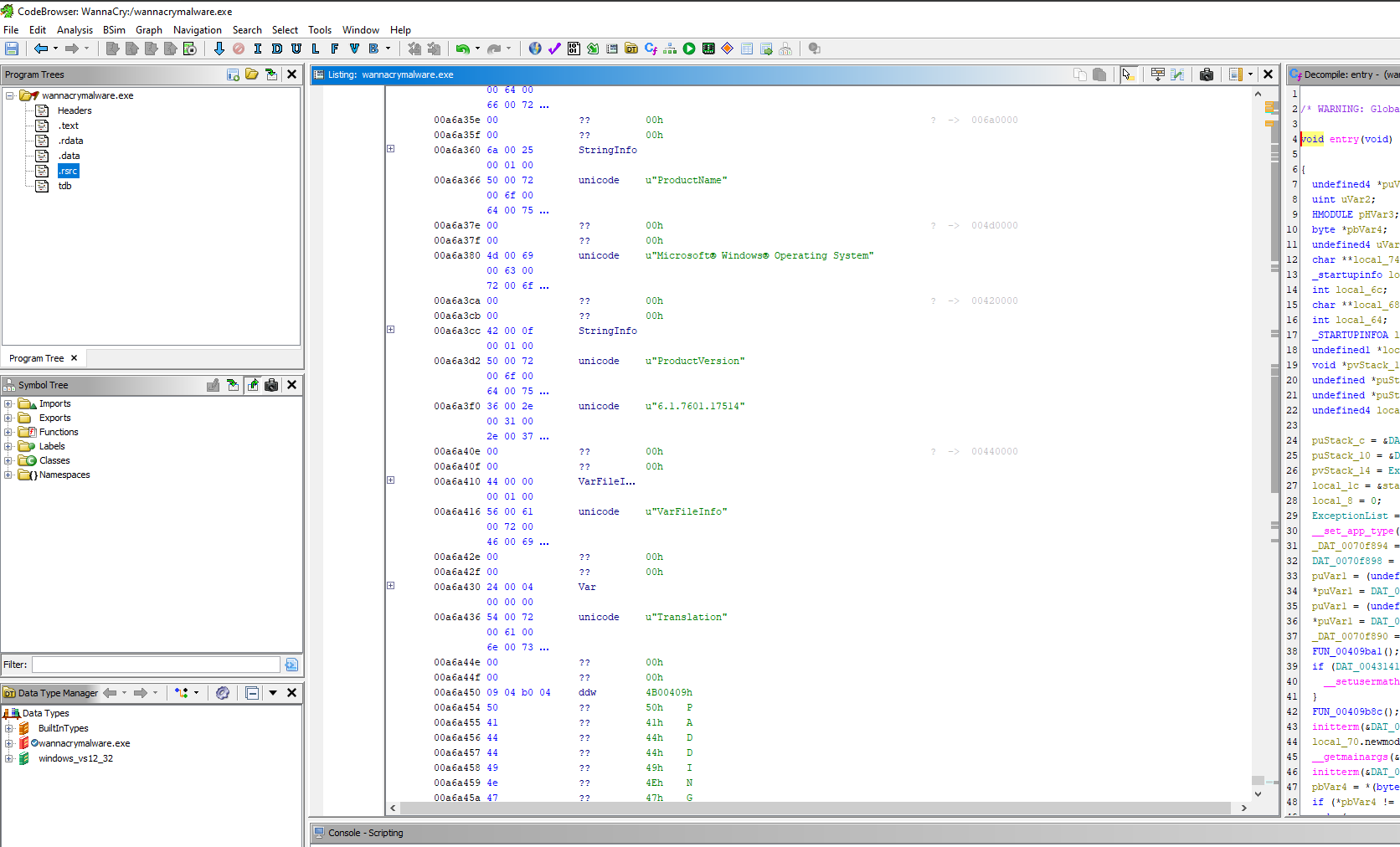Open the Navigation menu
Screen dimensions: 1400x847
point(197,29)
